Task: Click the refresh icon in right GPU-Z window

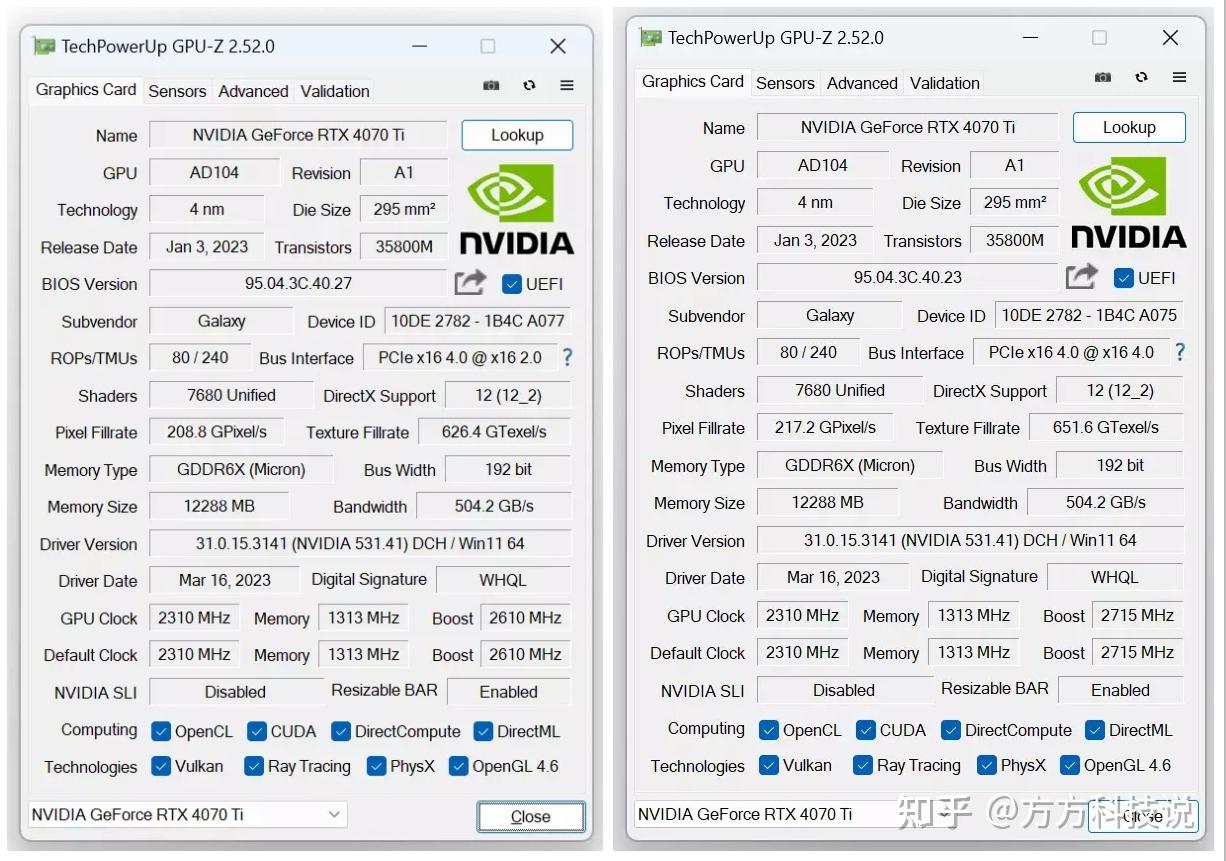Action: [x=1141, y=77]
